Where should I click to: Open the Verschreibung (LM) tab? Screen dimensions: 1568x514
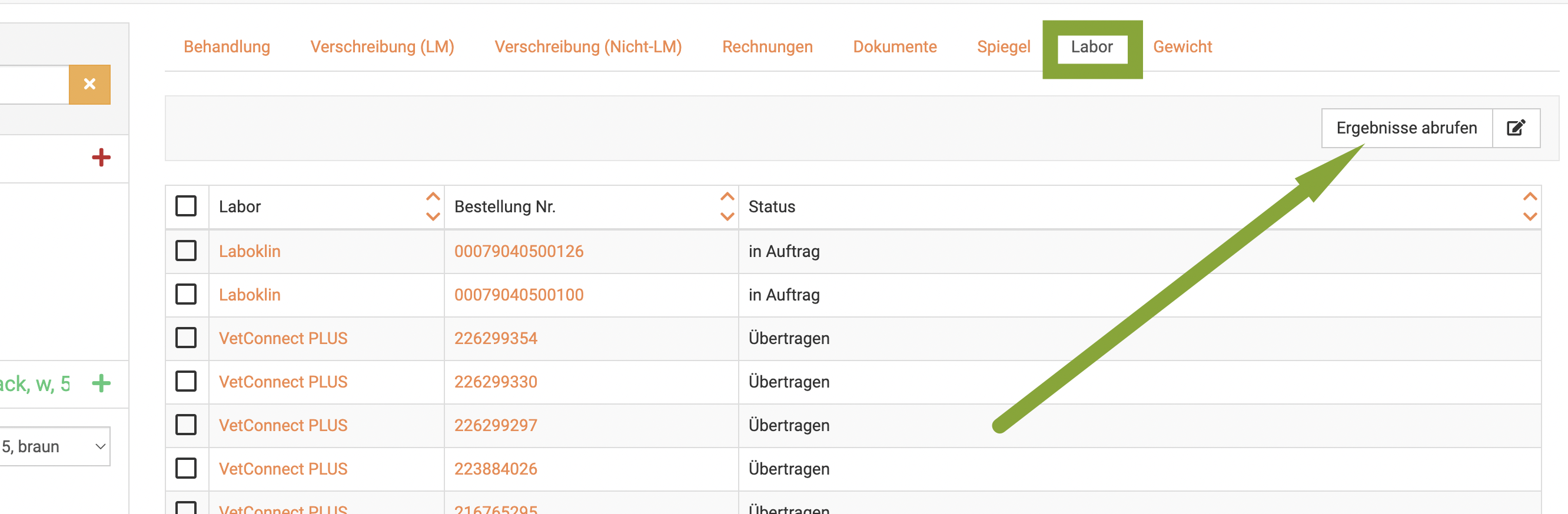381,47
